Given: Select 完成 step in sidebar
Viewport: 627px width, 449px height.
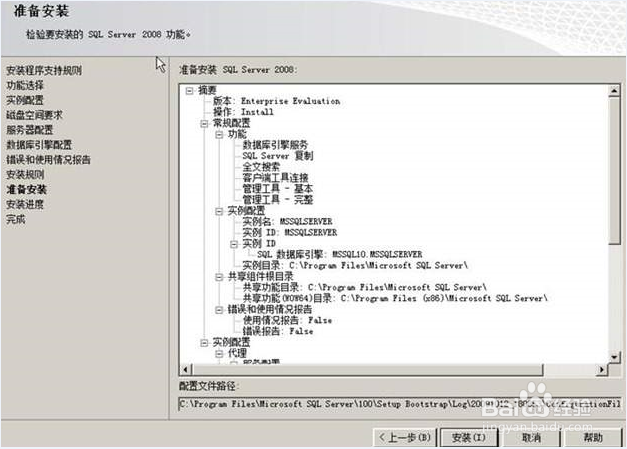Looking at the screenshot, I should click(x=16, y=220).
